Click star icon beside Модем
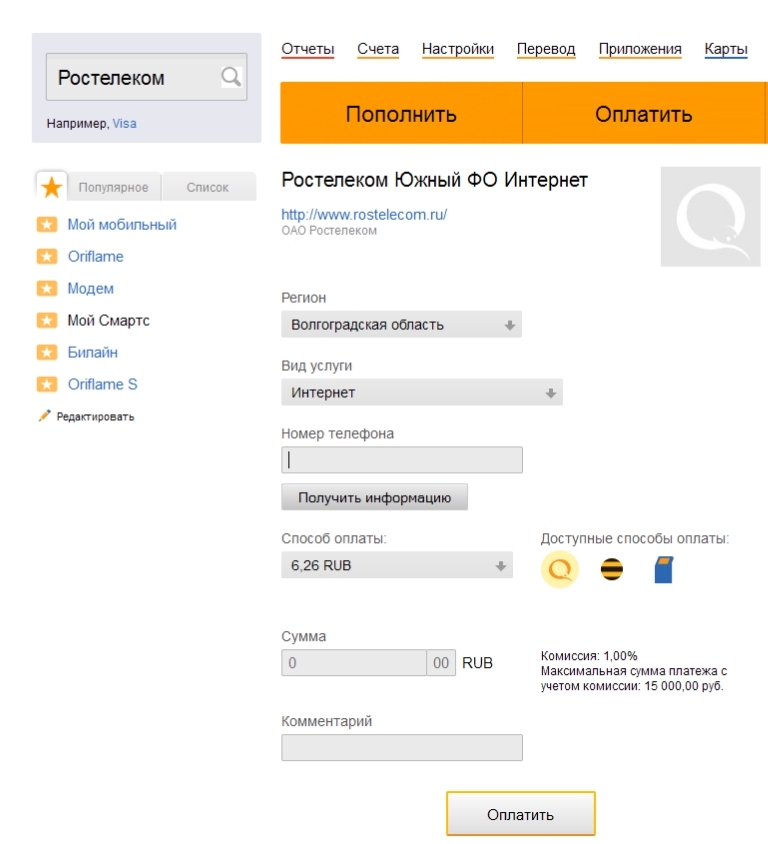Screen dimensions: 768x844 pos(47,289)
